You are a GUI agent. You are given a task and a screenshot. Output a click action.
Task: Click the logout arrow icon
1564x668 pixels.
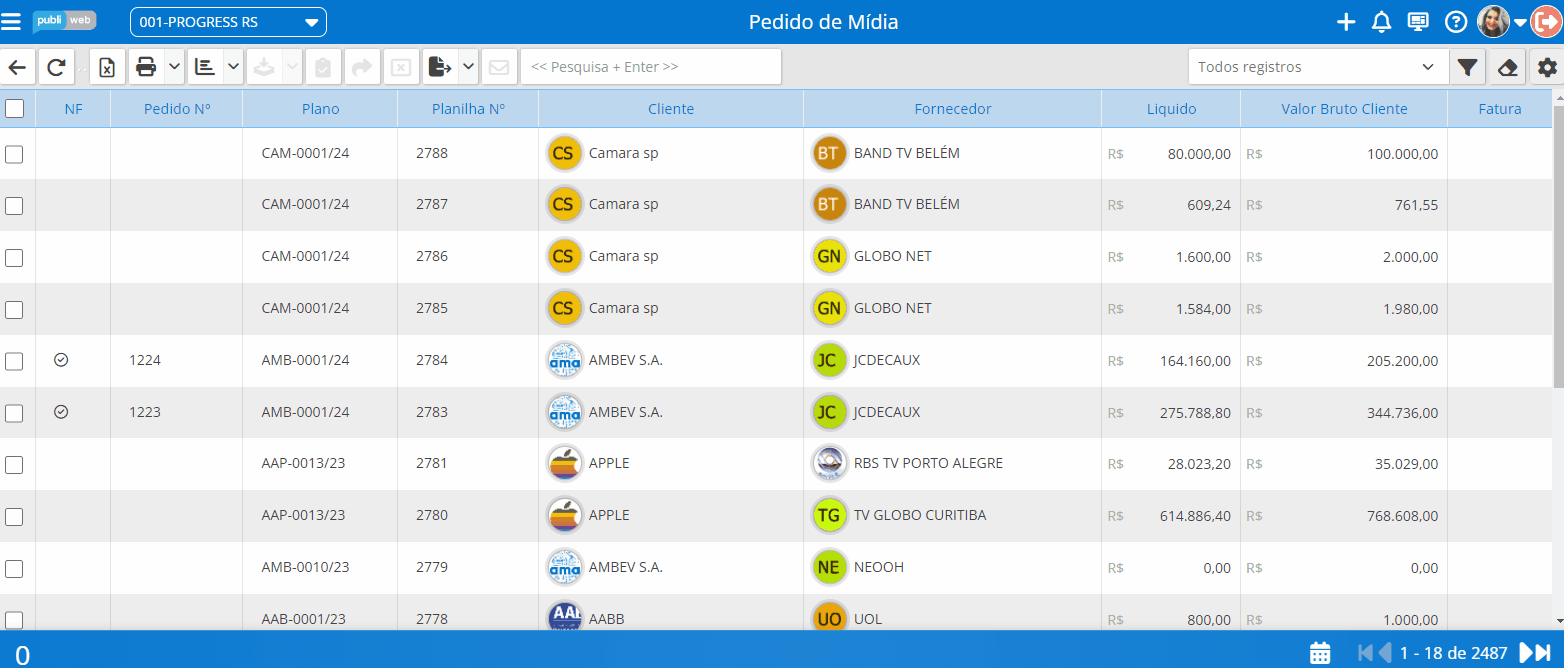coord(1545,22)
